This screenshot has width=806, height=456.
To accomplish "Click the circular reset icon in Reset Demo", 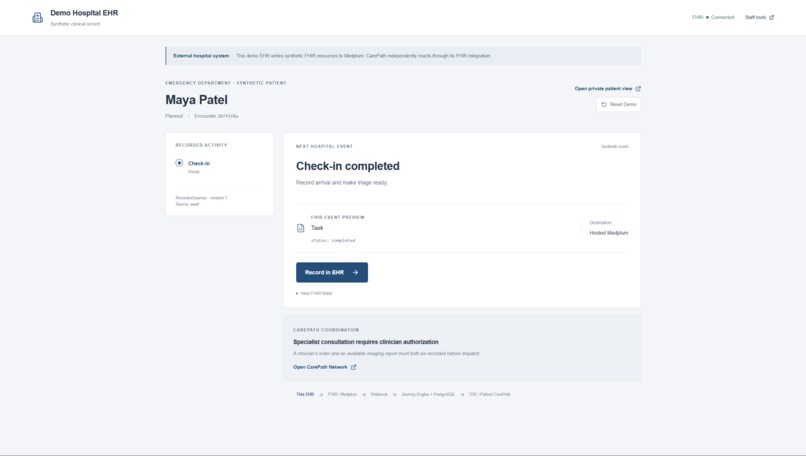I will pyautogui.click(x=604, y=104).
